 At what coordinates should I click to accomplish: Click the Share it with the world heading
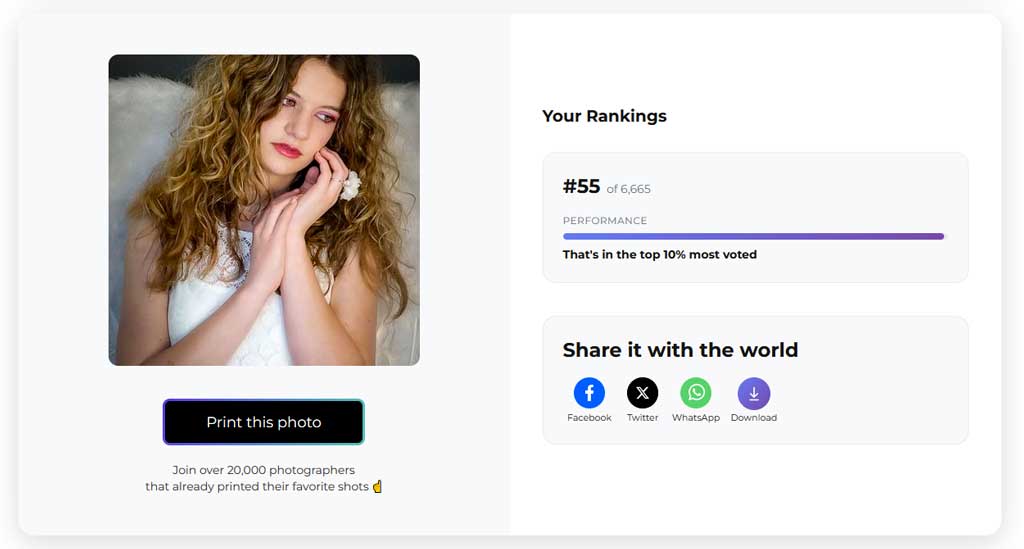[x=680, y=350]
